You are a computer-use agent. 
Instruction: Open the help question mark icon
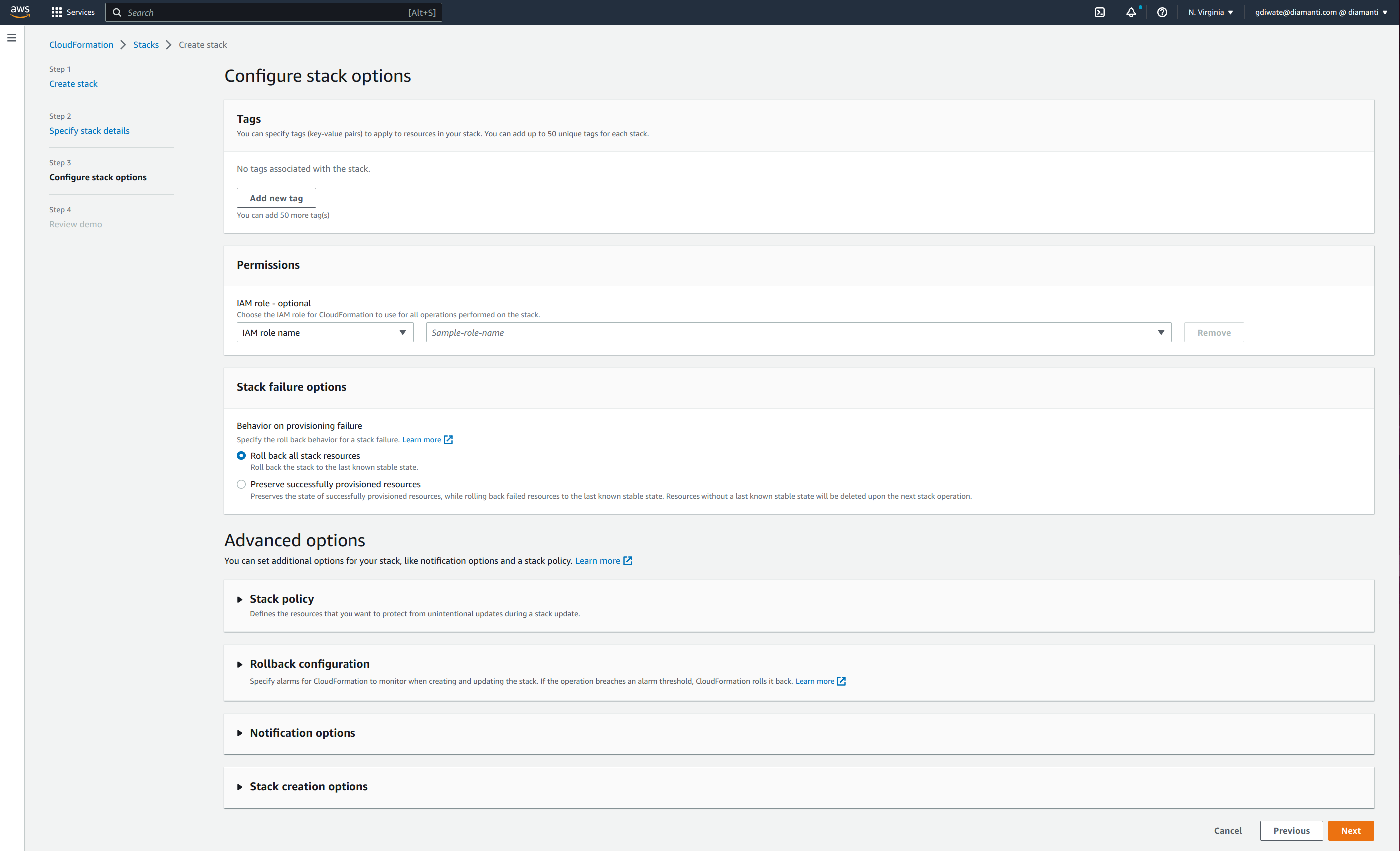[1162, 12]
